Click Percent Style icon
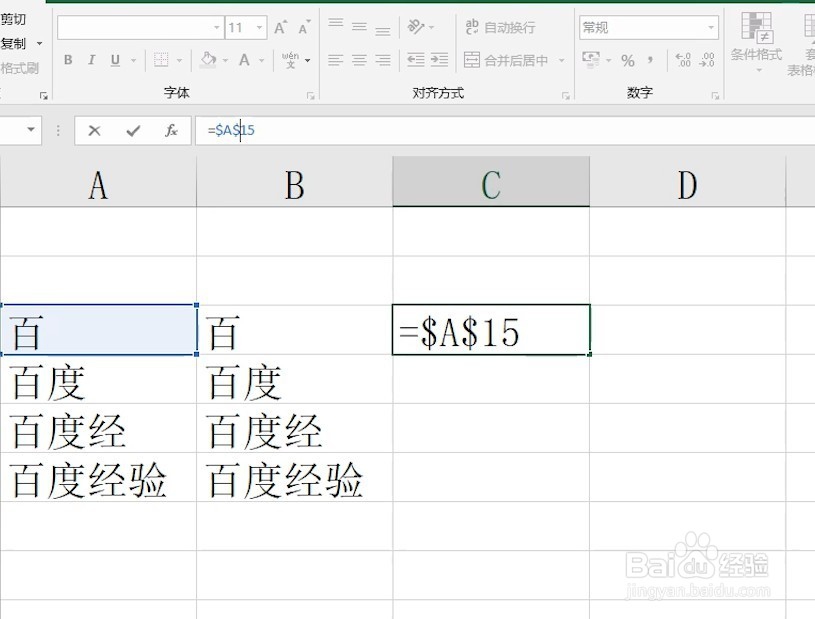The height and width of the screenshot is (619, 815). [x=628, y=61]
